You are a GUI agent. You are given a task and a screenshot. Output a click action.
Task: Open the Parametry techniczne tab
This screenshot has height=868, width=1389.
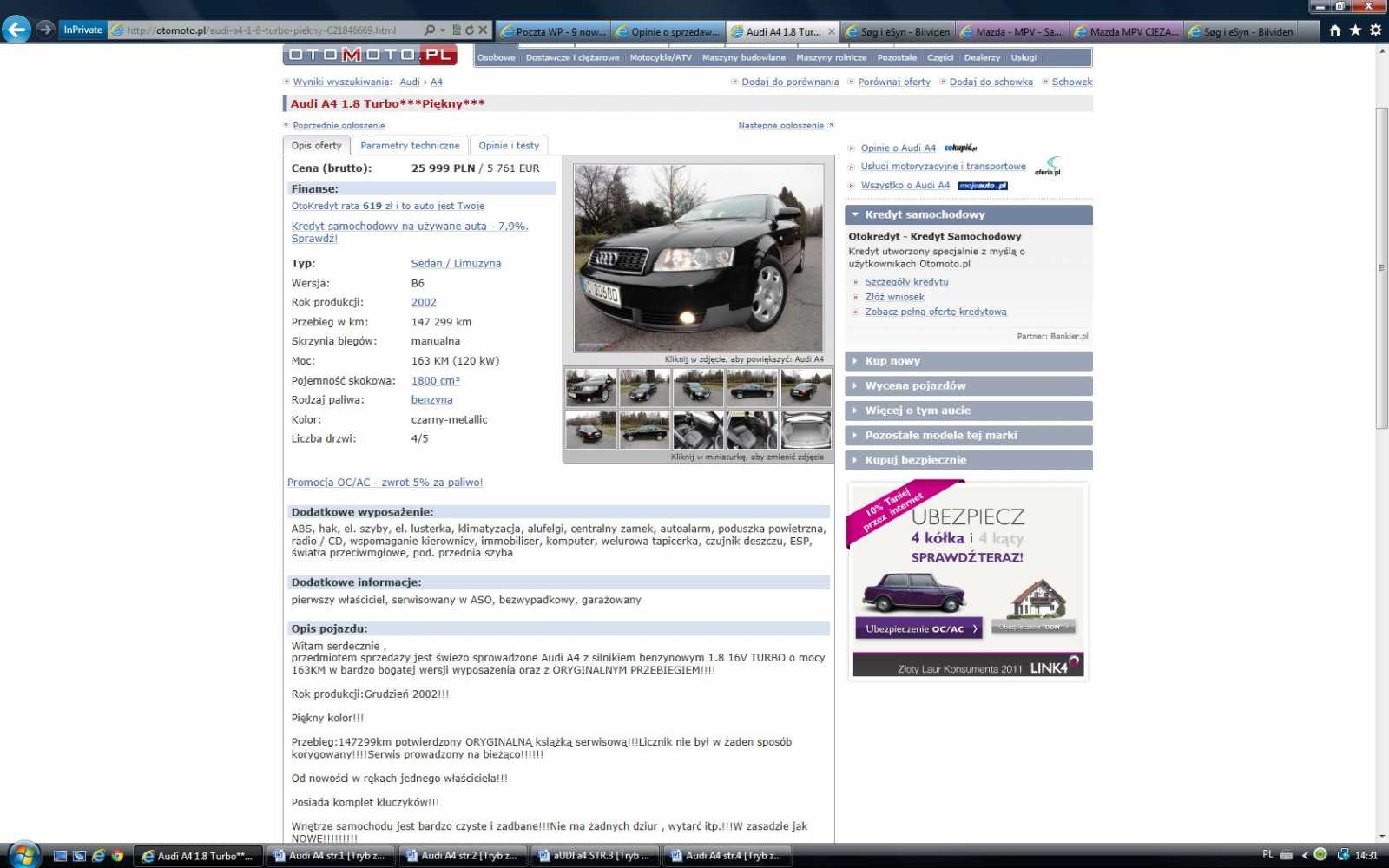point(410,146)
